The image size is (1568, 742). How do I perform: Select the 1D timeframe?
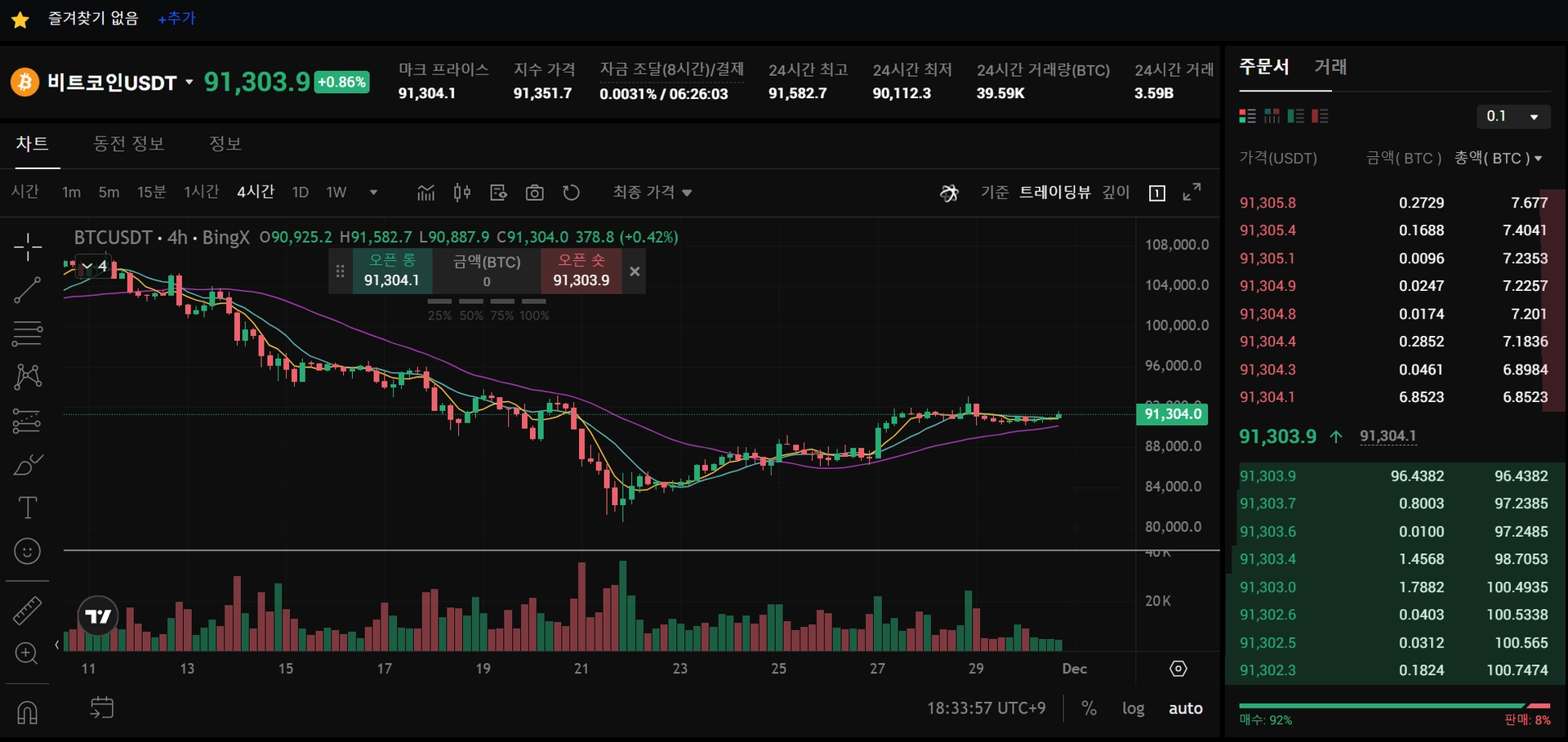coord(301,192)
